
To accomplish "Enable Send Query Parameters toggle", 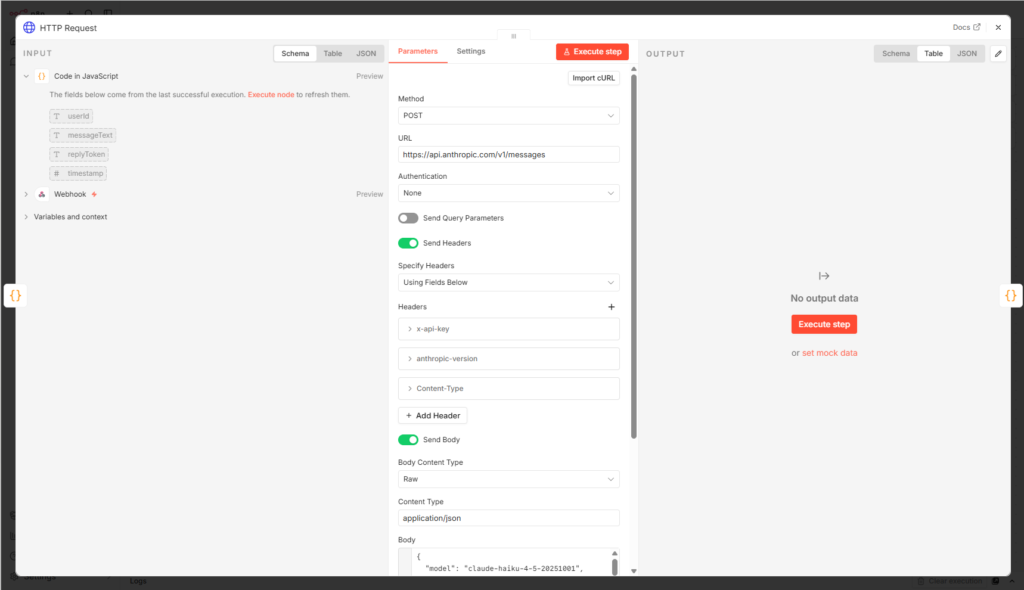I will (x=408, y=218).
